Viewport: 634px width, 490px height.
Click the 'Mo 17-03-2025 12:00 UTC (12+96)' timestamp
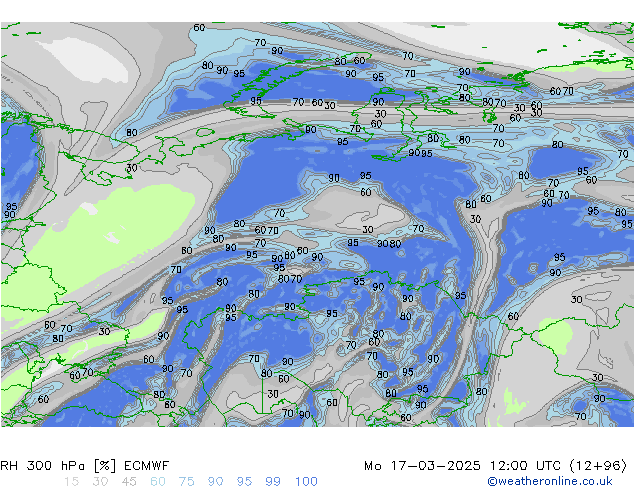(495, 465)
